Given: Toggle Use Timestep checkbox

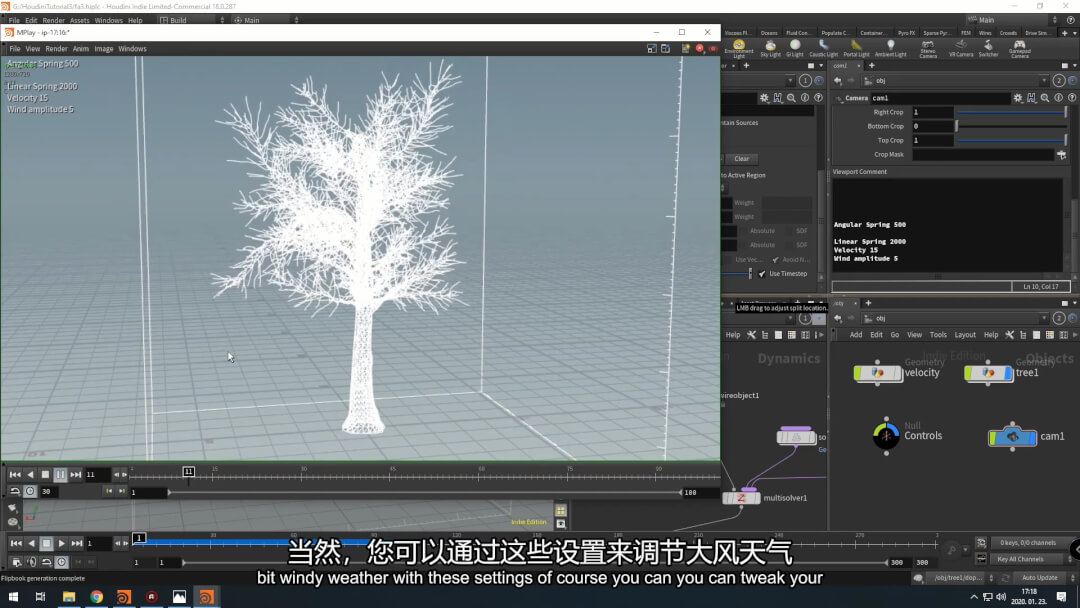Looking at the screenshot, I should click(762, 274).
